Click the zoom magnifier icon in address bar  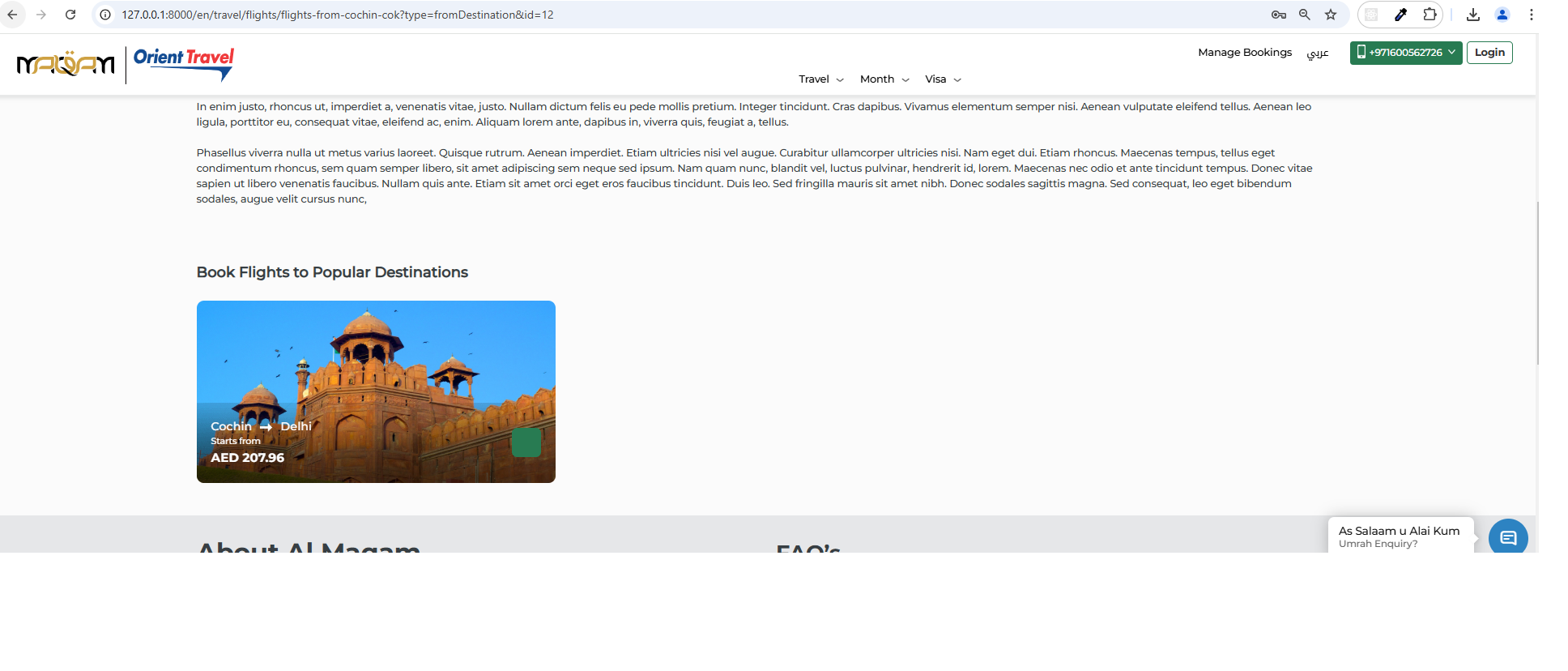point(1305,15)
